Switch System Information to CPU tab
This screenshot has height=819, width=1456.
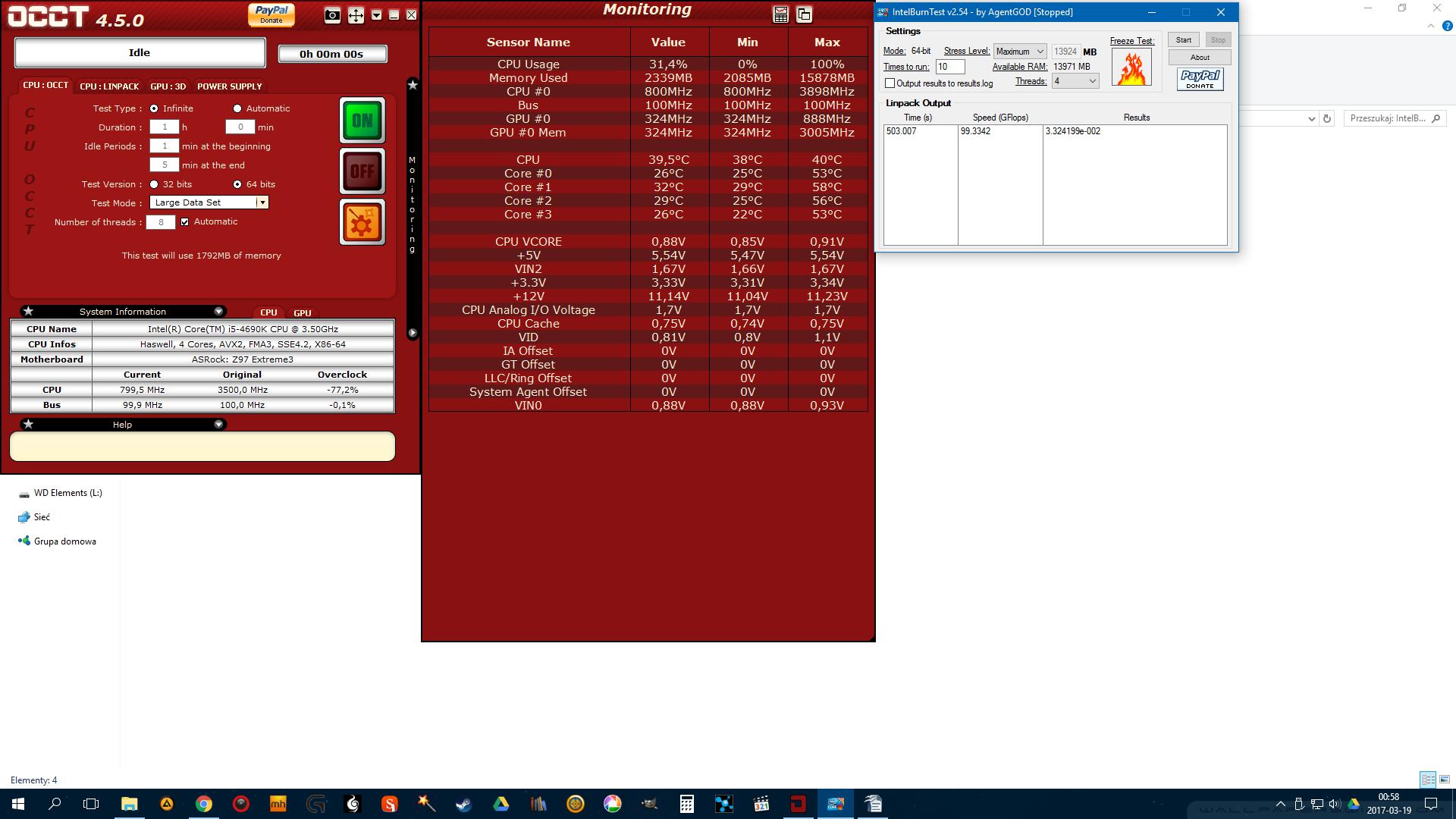tap(268, 312)
